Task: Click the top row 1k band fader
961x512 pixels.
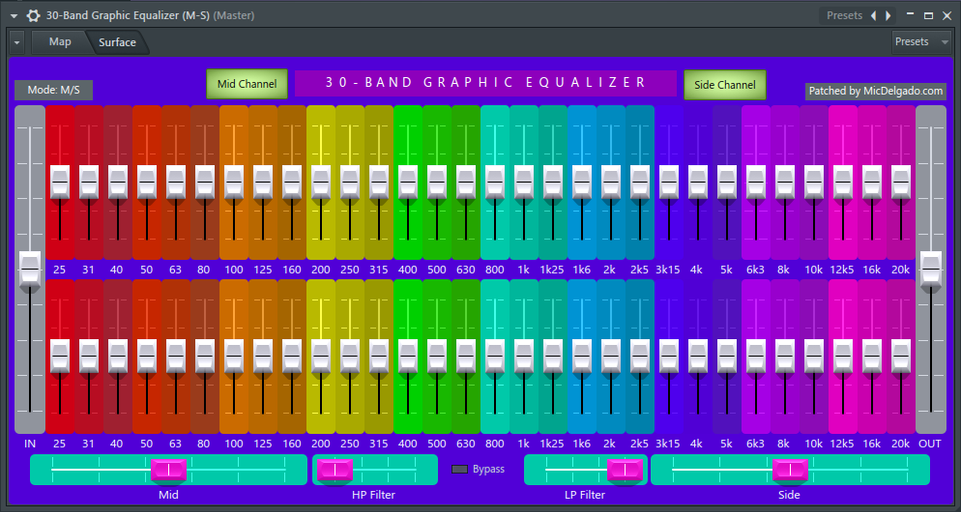Action: click(524, 182)
